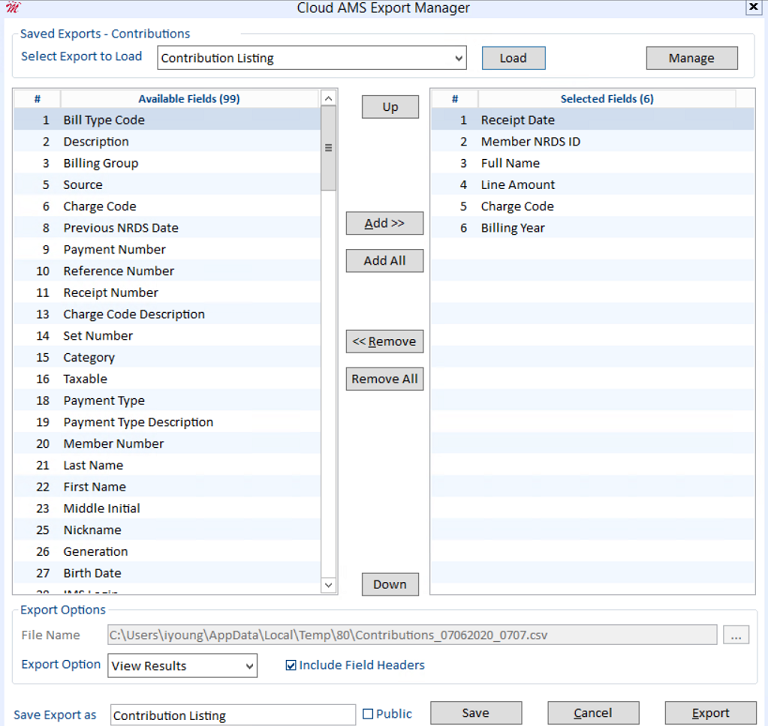The image size is (768, 726).
Task: Select Payment Number field
Action: pos(167,249)
